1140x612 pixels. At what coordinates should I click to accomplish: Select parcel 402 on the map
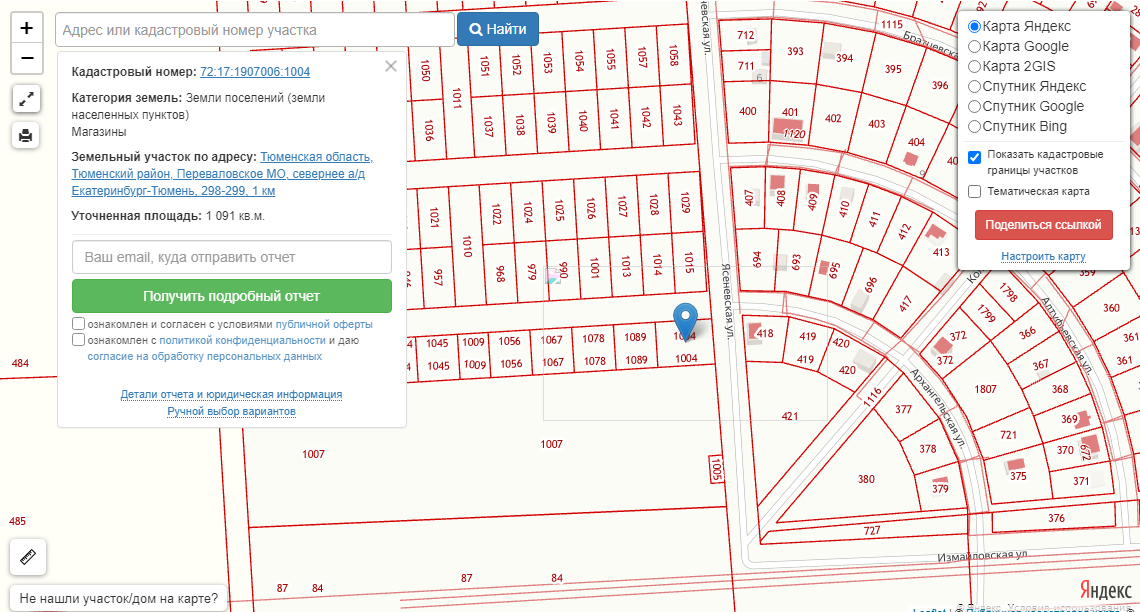pyautogui.click(x=833, y=118)
